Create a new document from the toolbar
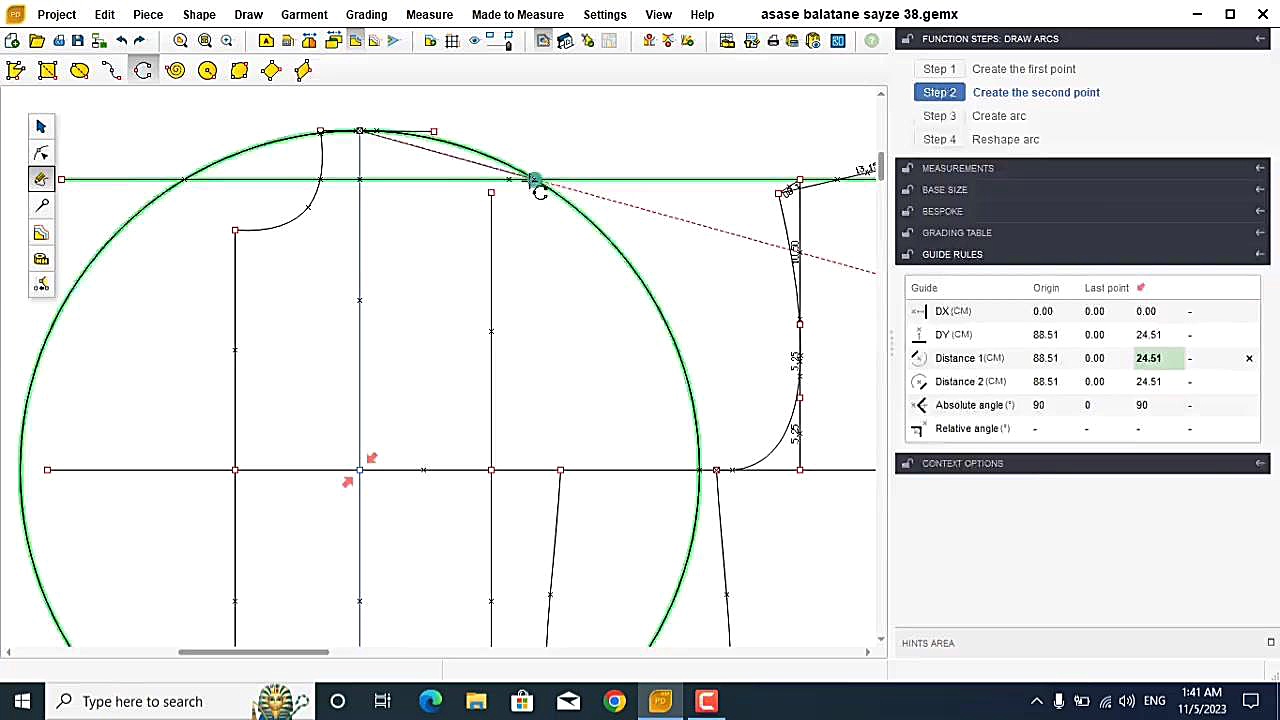This screenshot has width=1280, height=720. click(x=12, y=41)
